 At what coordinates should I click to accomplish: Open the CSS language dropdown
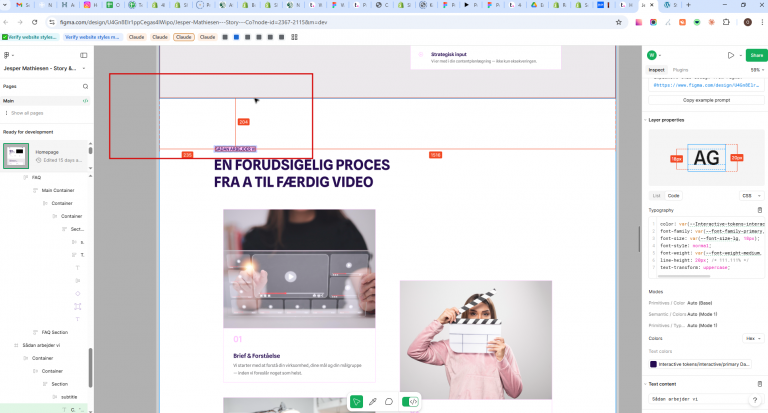[x=751, y=195]
